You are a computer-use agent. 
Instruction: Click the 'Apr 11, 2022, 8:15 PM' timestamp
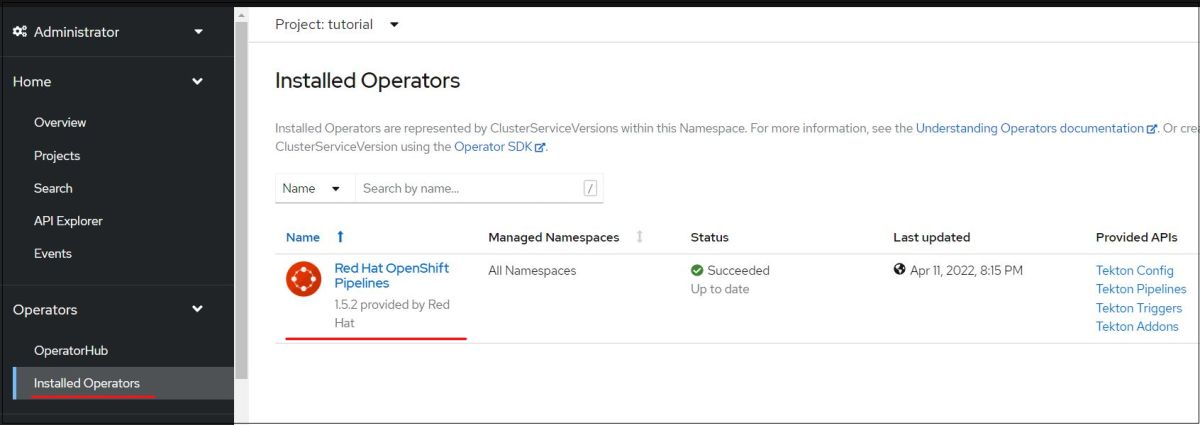[966, 270]
